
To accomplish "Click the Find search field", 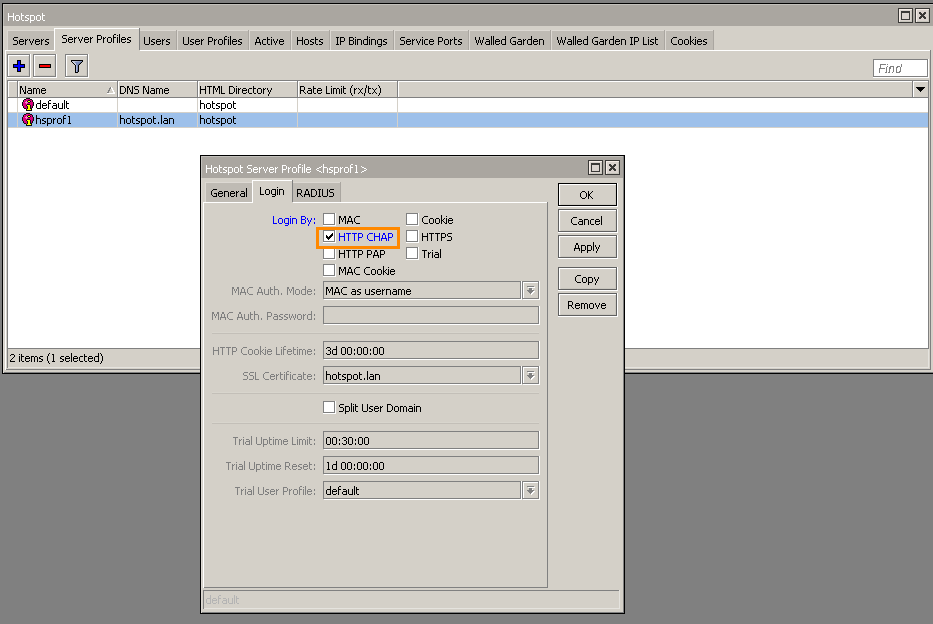I will coord(899,68).
